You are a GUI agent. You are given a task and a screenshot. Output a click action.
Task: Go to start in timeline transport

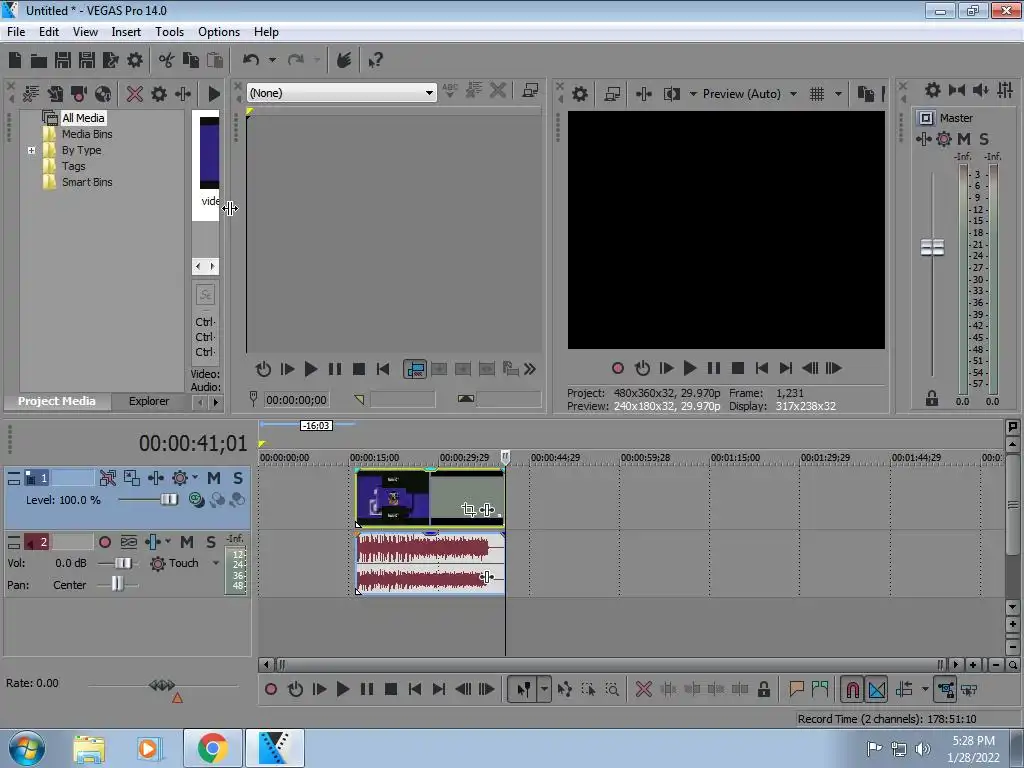pyautogui.click(x=414, y=689)
